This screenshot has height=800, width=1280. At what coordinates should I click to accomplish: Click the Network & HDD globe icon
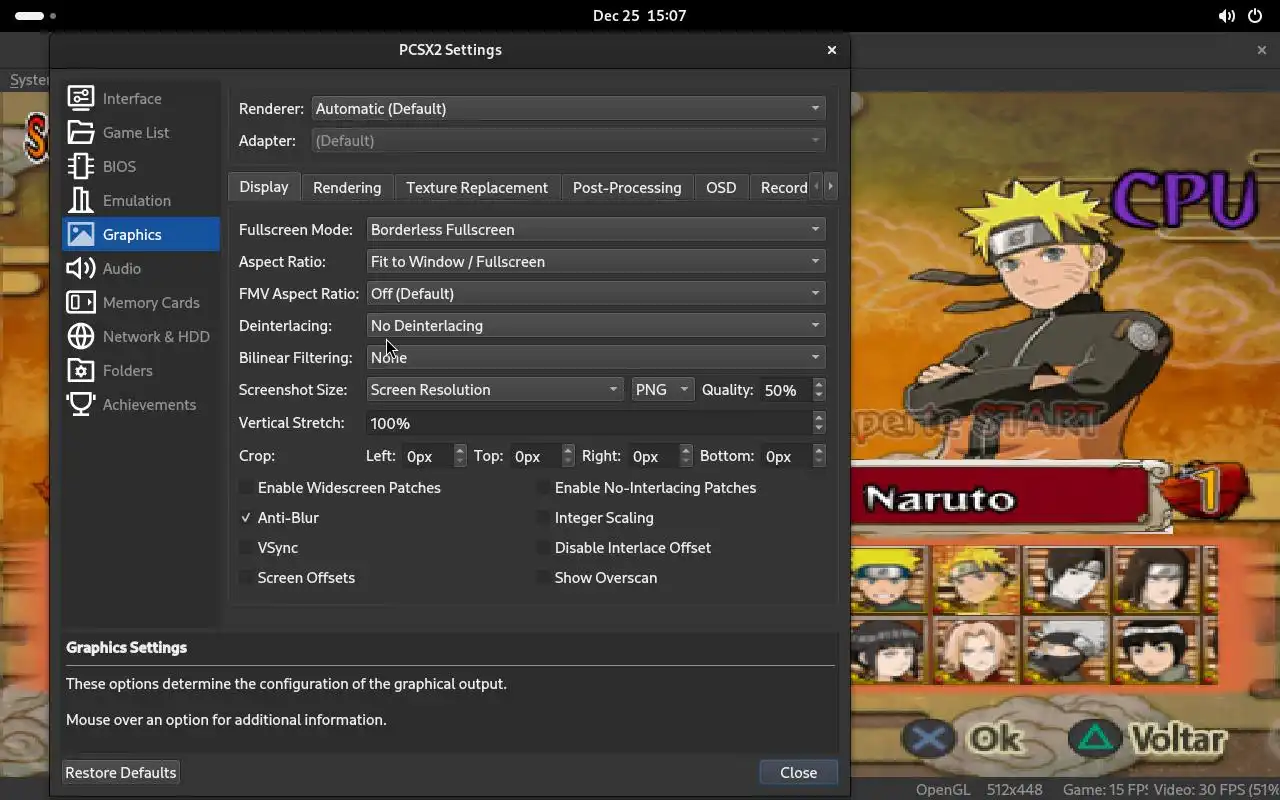click(81, 336)
